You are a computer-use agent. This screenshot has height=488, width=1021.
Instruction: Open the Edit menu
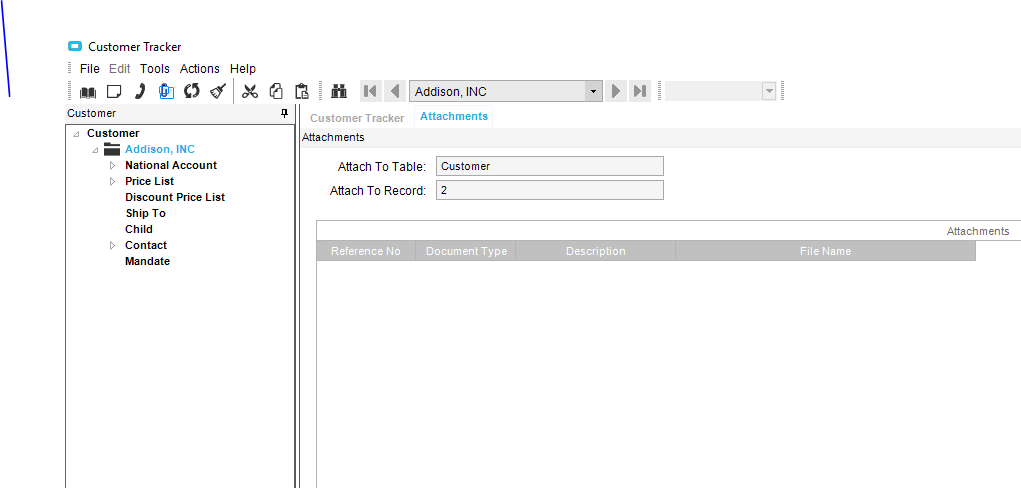[x=120, y=68]
